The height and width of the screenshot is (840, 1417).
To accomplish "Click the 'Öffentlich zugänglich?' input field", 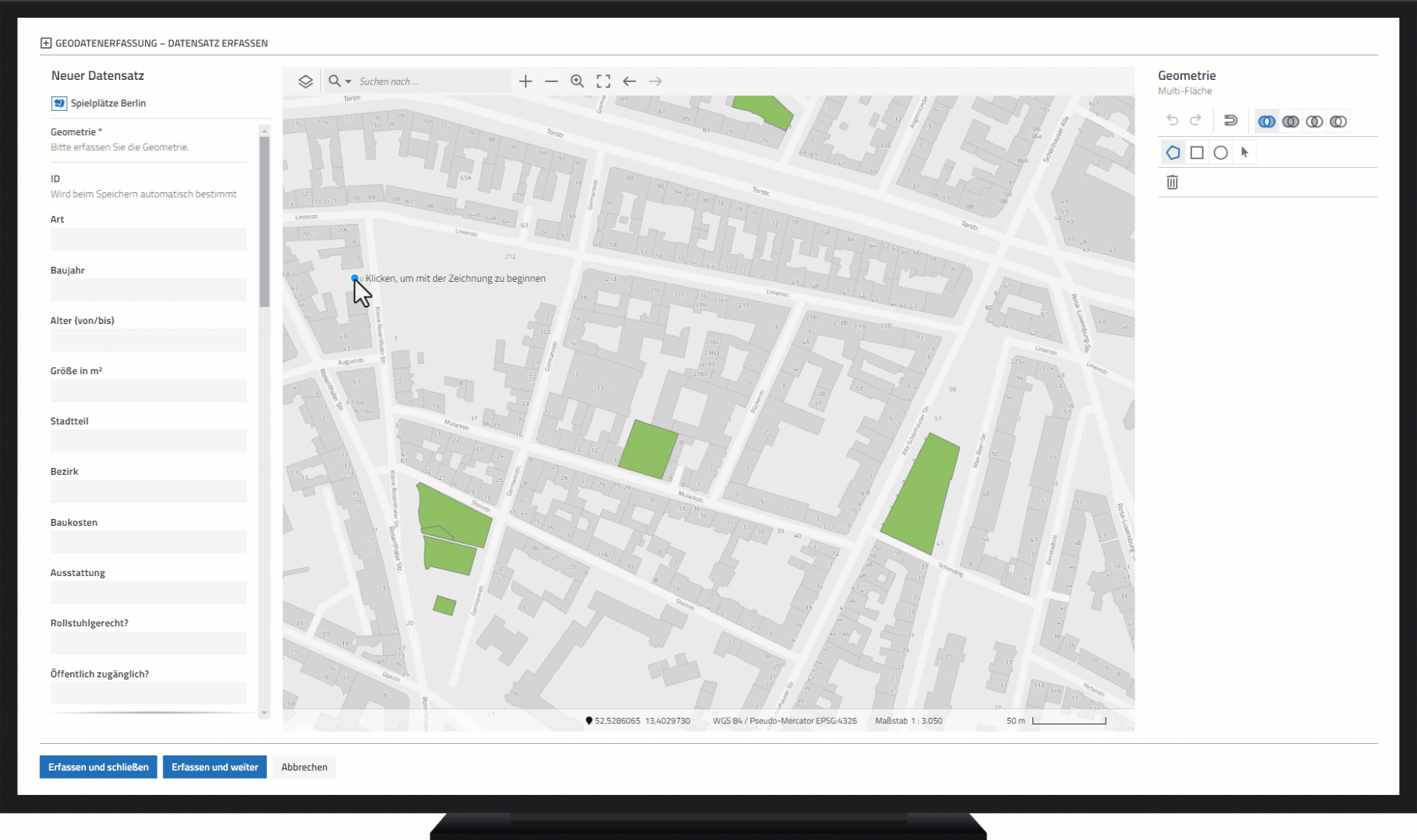I will [x=149, y=693].
